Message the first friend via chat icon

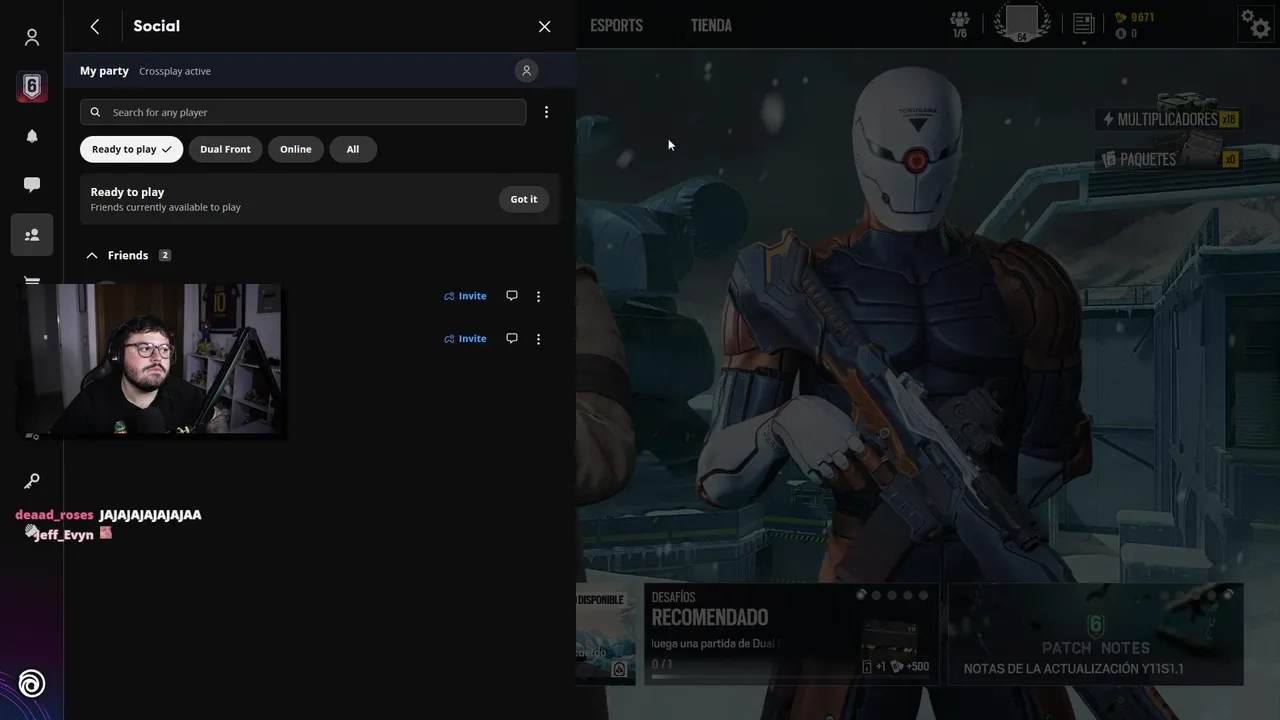coord(512,296)
